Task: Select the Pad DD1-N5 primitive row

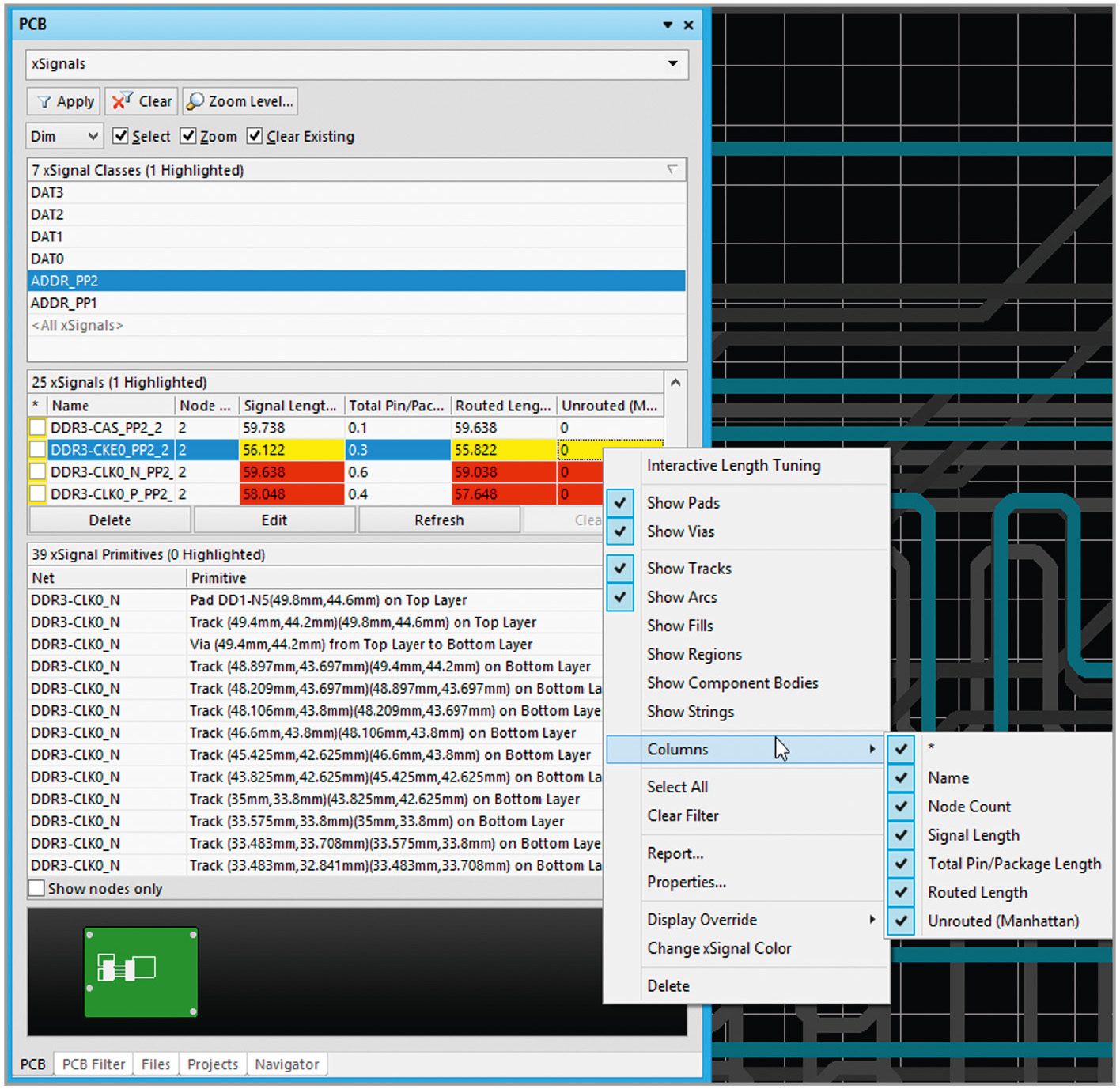Action: tap(316, 600)
